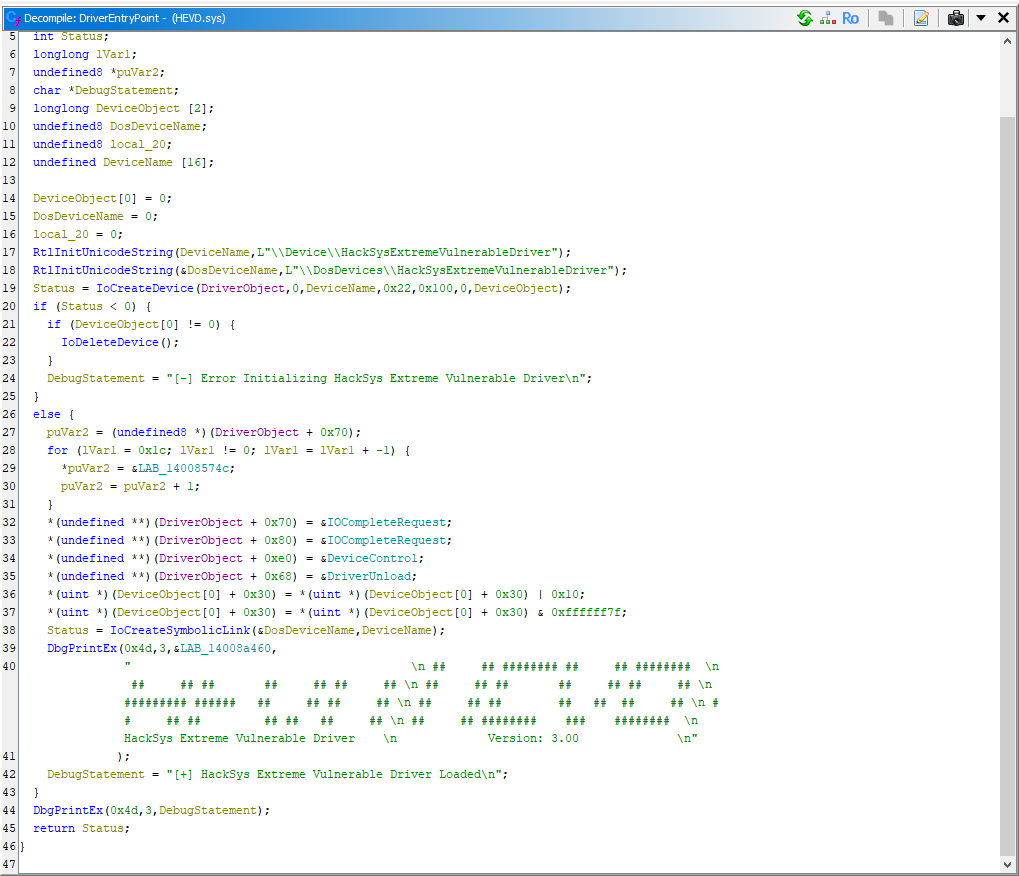This screenshot has height=876, width=1019.
Task: Click the grayed-out copy icon
Action: pos(885,18)
